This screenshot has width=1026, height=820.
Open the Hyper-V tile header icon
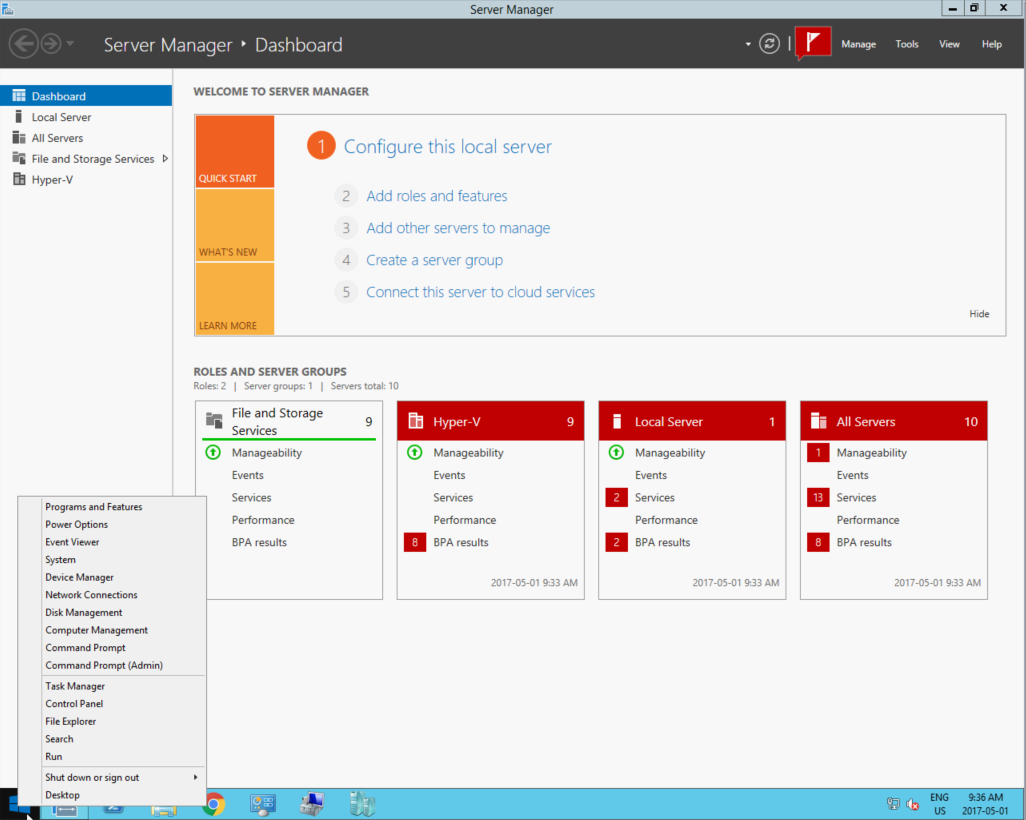pyautogui.click(x=416, y=421)
